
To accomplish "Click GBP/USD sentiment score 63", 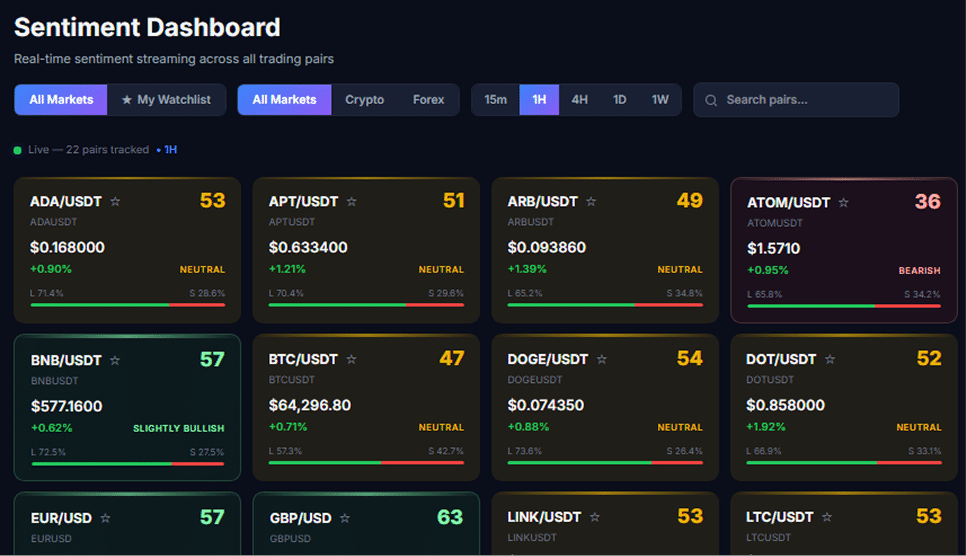I will pos(450,517).
